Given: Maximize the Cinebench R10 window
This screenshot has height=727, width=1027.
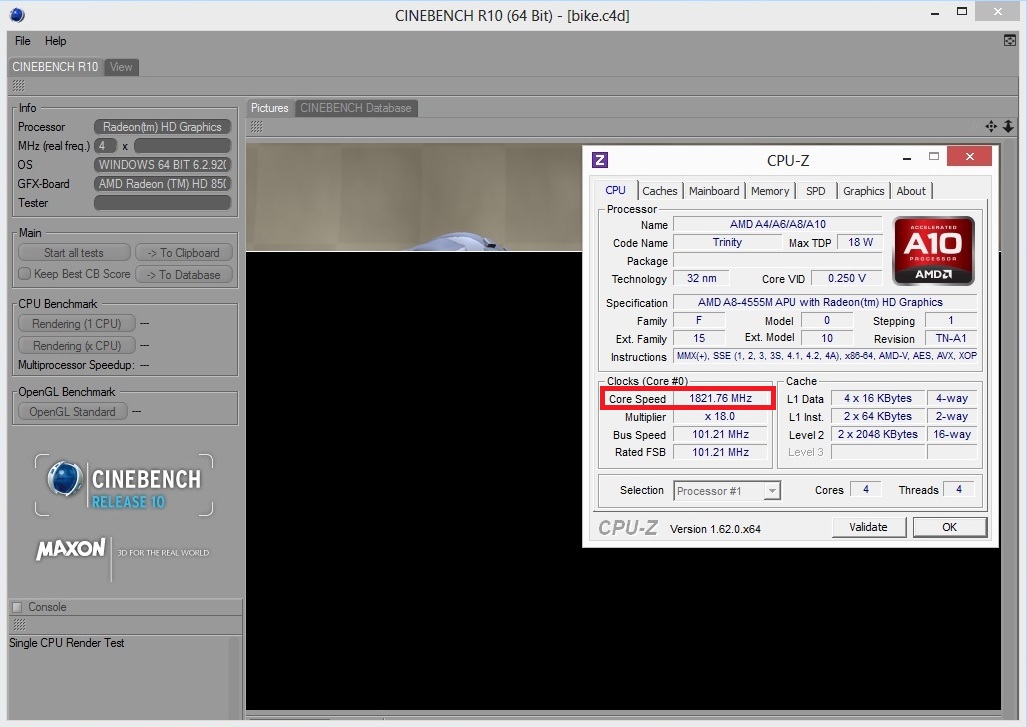Looking at the screenshot, I should point(962,11).
